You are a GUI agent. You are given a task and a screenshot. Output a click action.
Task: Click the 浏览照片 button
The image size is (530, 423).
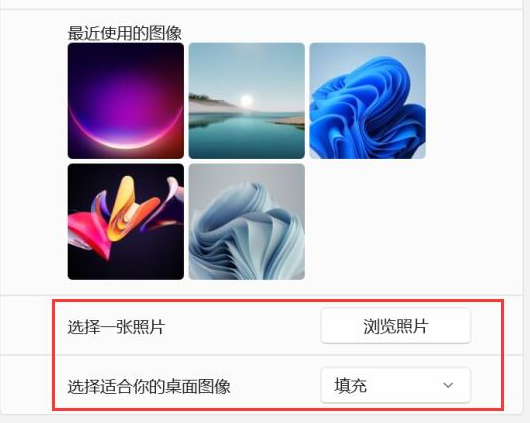(395, 326)
